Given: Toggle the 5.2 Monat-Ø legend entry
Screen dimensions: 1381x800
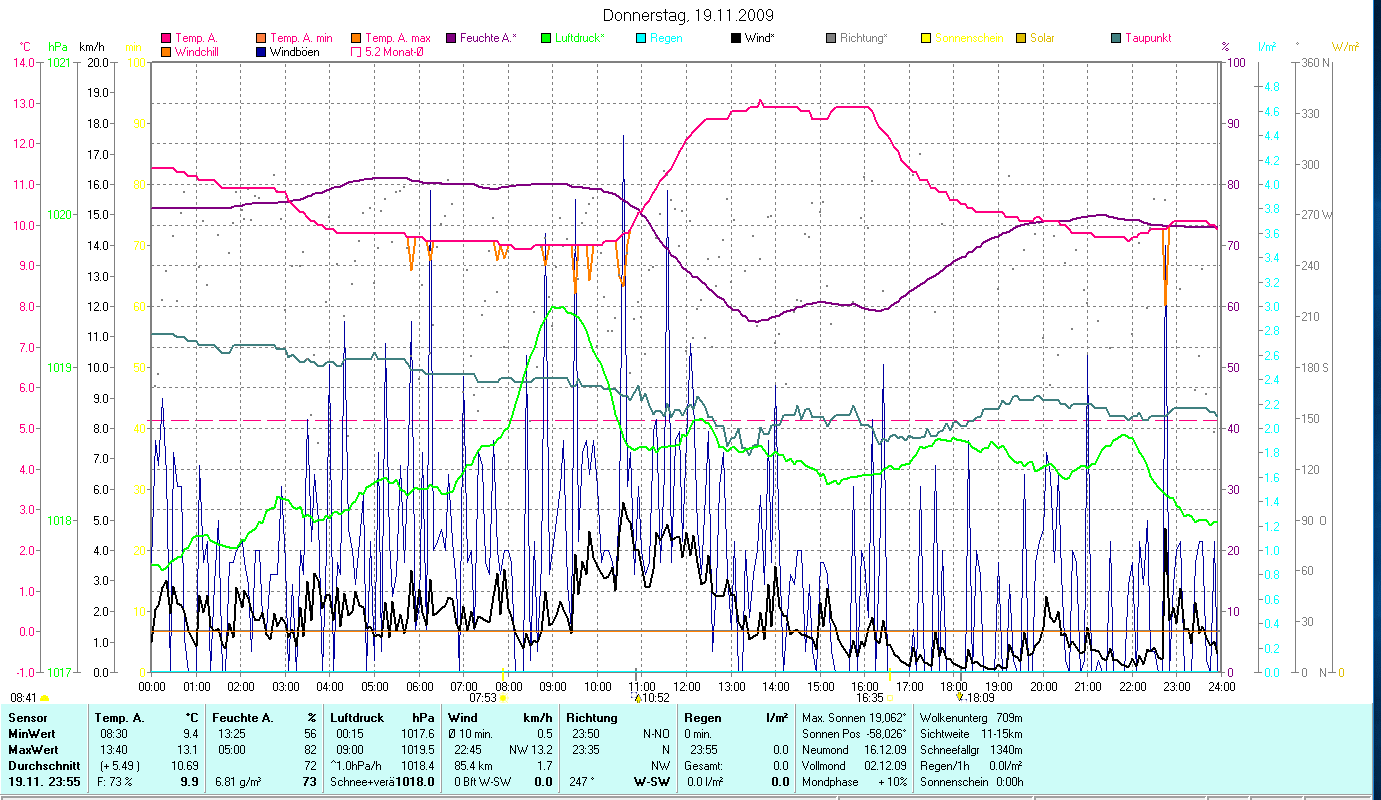Looking at the screenshot, I should [396, 52].
